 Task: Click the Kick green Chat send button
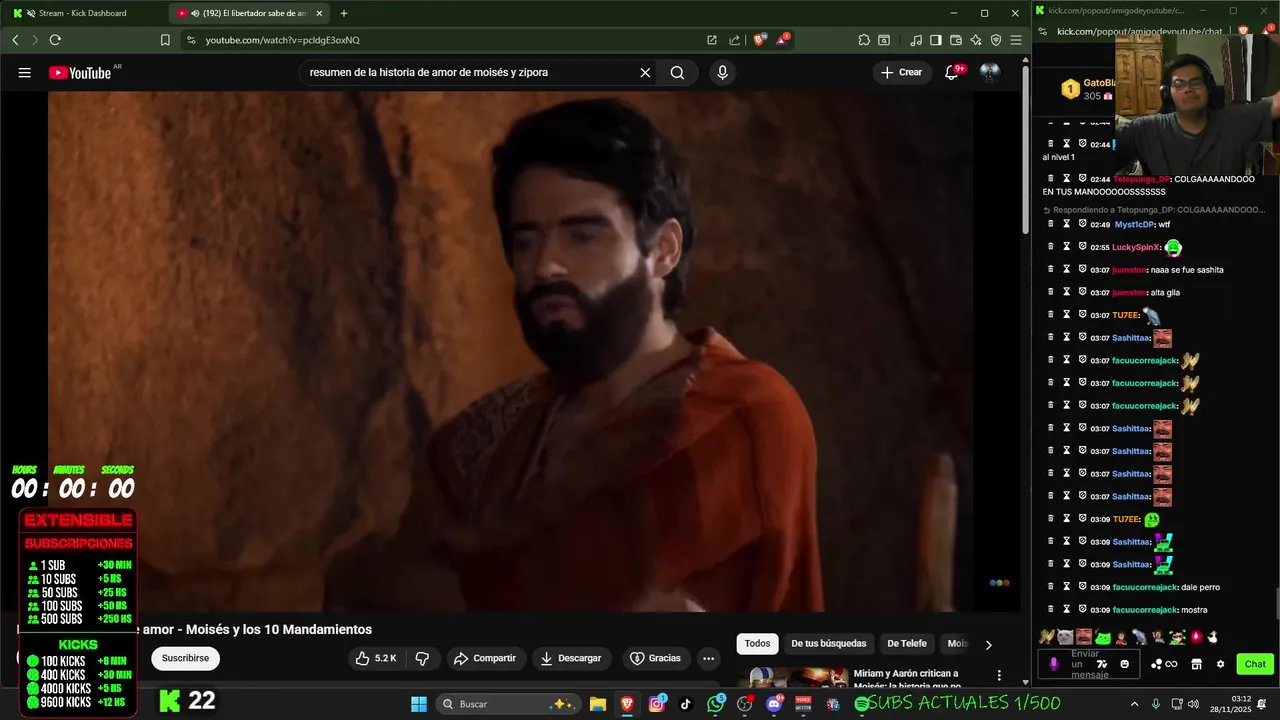click(x=1255, y=664)
